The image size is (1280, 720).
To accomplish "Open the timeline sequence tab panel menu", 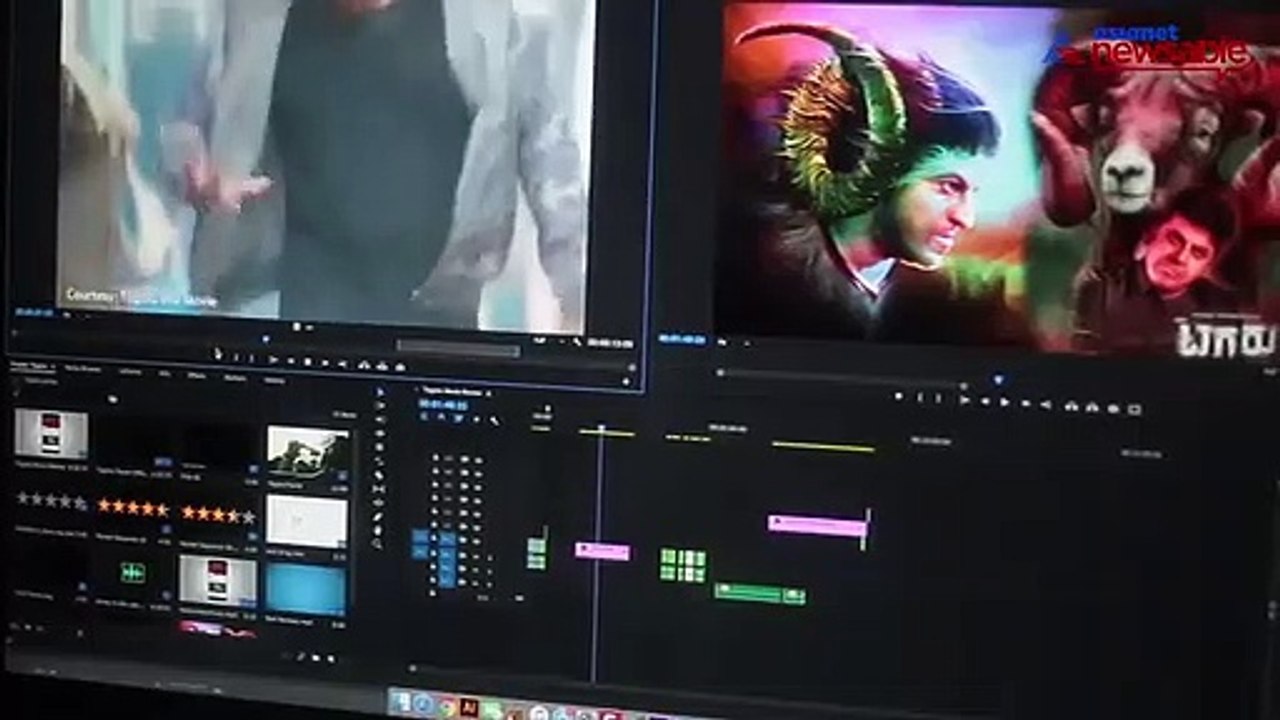I will [x=488, y=394].
